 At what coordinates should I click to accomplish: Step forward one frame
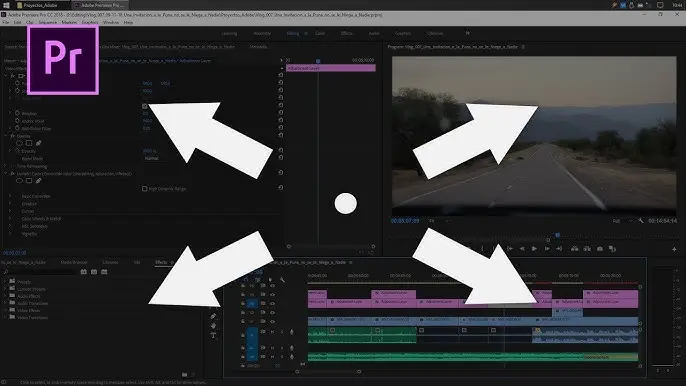coord(547,249)
